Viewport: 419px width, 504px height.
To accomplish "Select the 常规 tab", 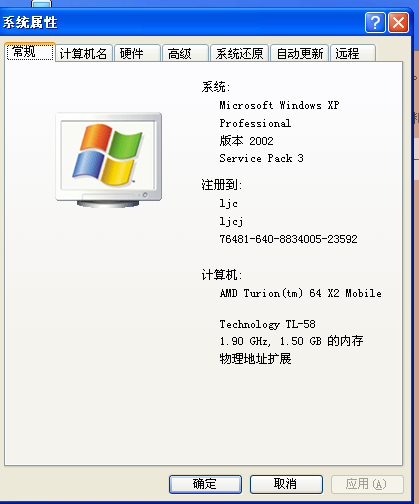I will [x=30, y=52].
